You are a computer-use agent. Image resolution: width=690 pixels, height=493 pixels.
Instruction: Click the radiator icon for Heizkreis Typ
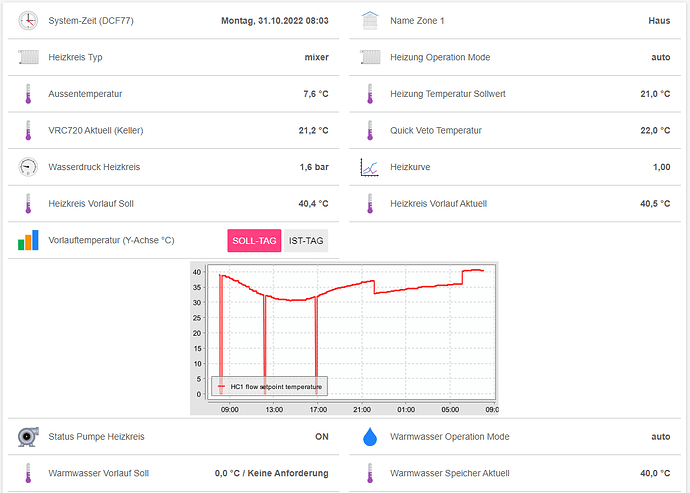click(x=27, y=57)
